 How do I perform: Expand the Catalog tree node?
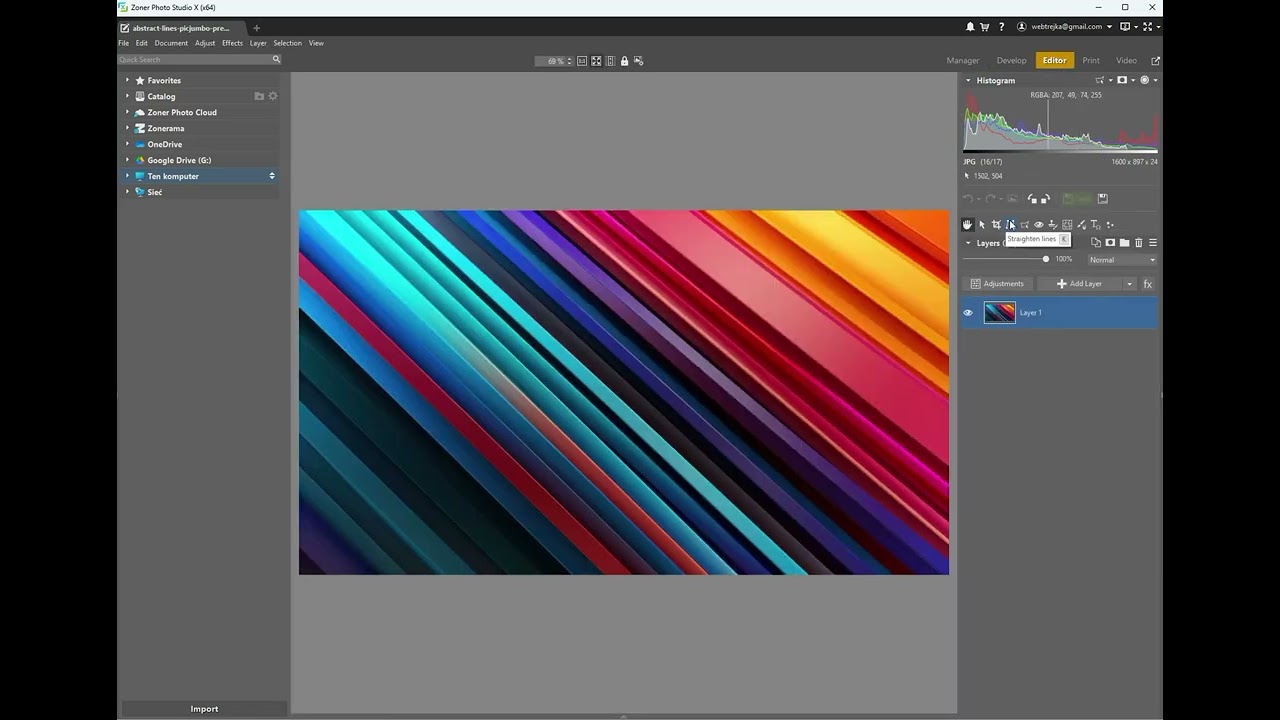127,96
